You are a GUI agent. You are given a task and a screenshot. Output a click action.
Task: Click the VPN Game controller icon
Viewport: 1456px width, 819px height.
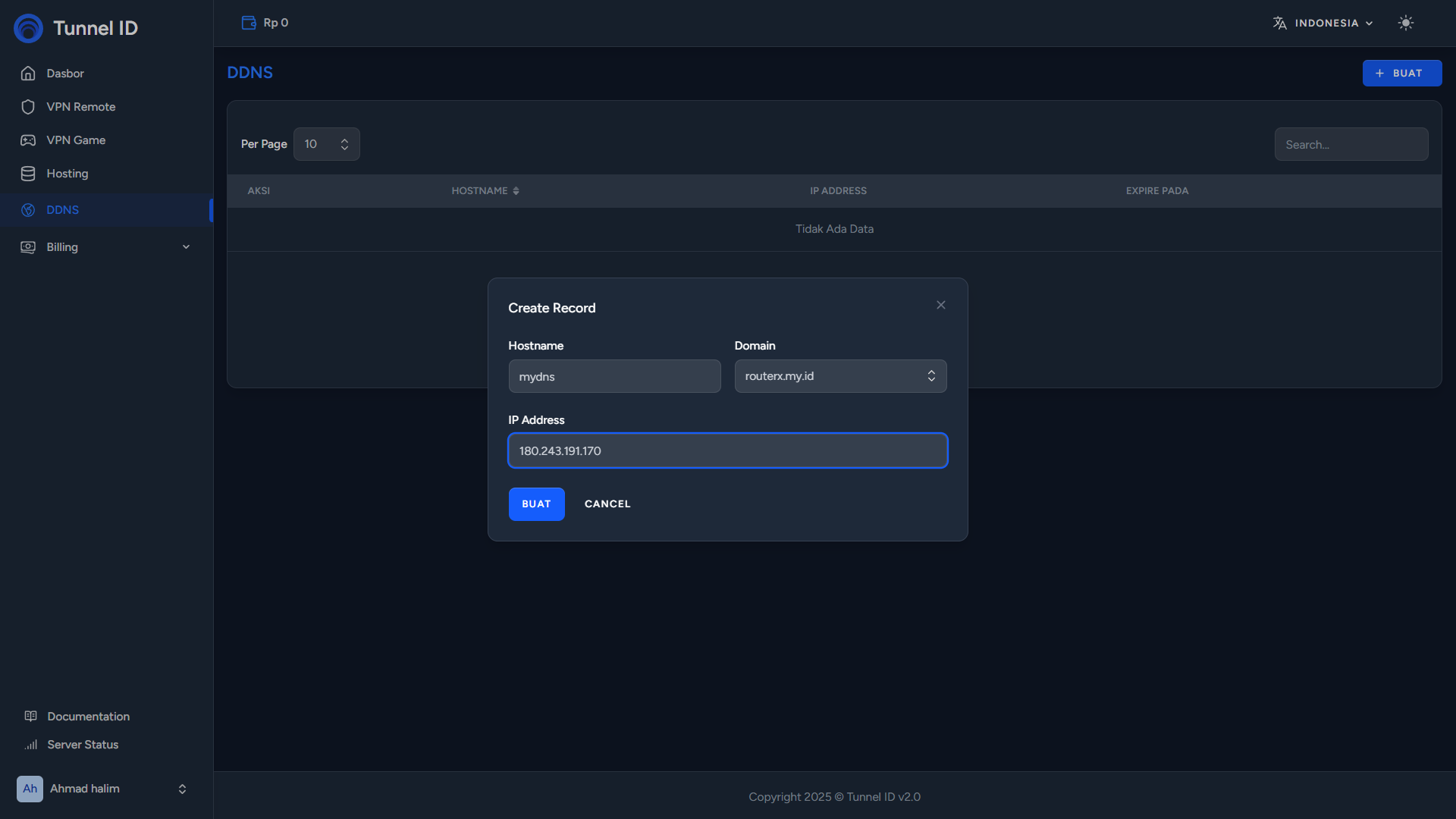point(28,140)
